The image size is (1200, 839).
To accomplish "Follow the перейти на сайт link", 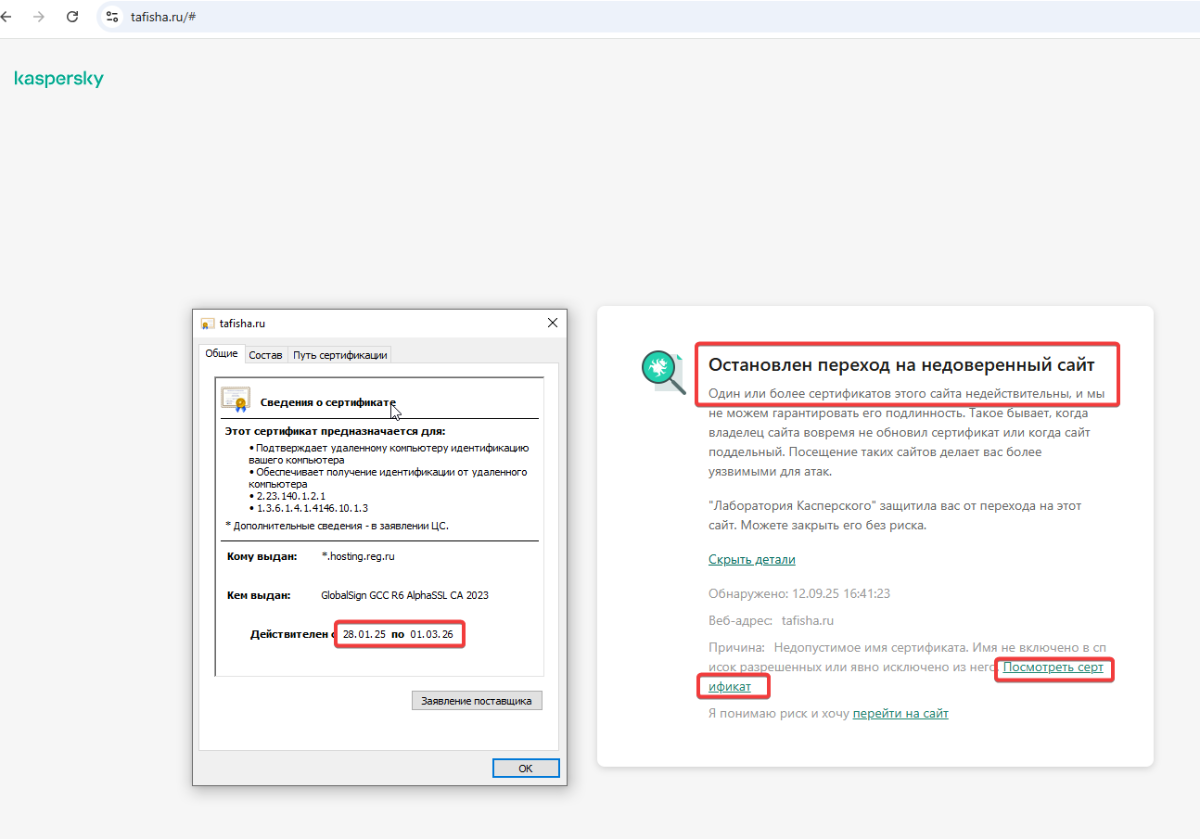I will [901, 714].
